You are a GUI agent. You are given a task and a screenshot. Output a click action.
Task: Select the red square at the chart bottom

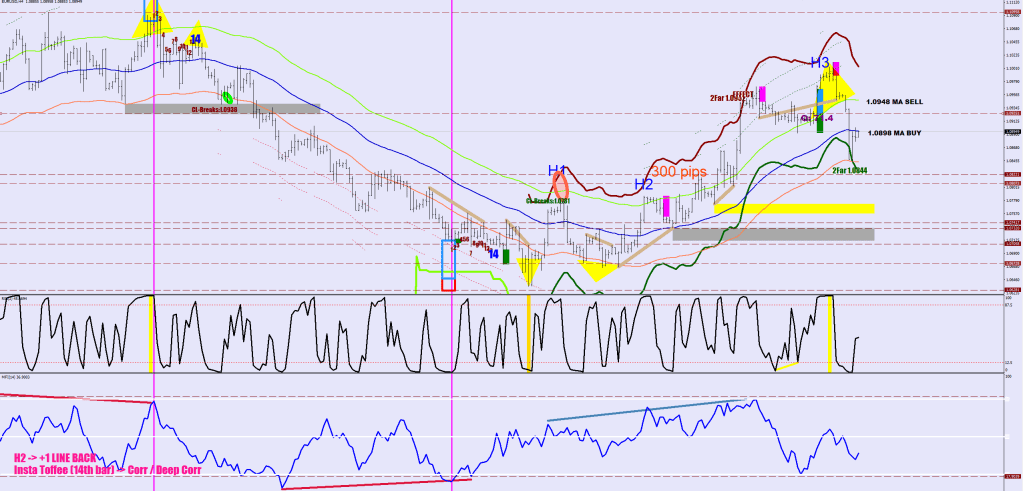[x=448, y=284]
